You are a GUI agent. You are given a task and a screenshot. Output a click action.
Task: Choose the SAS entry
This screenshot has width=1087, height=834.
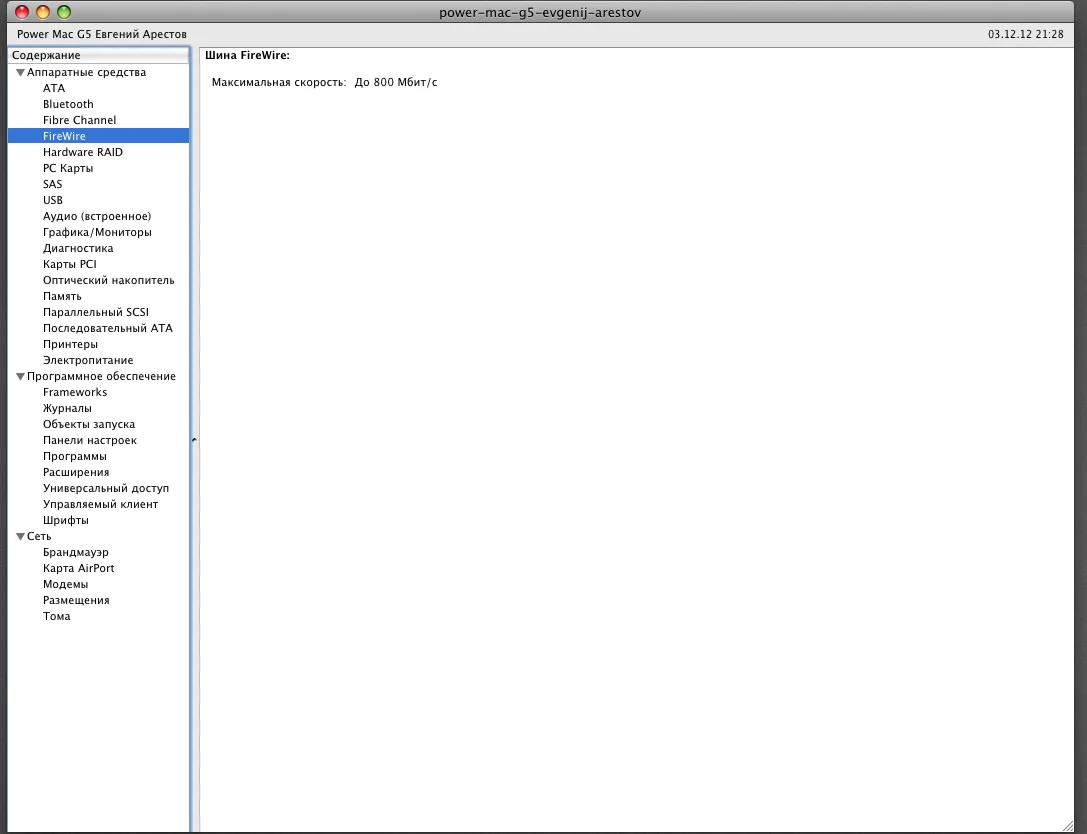tap(53, 184)
